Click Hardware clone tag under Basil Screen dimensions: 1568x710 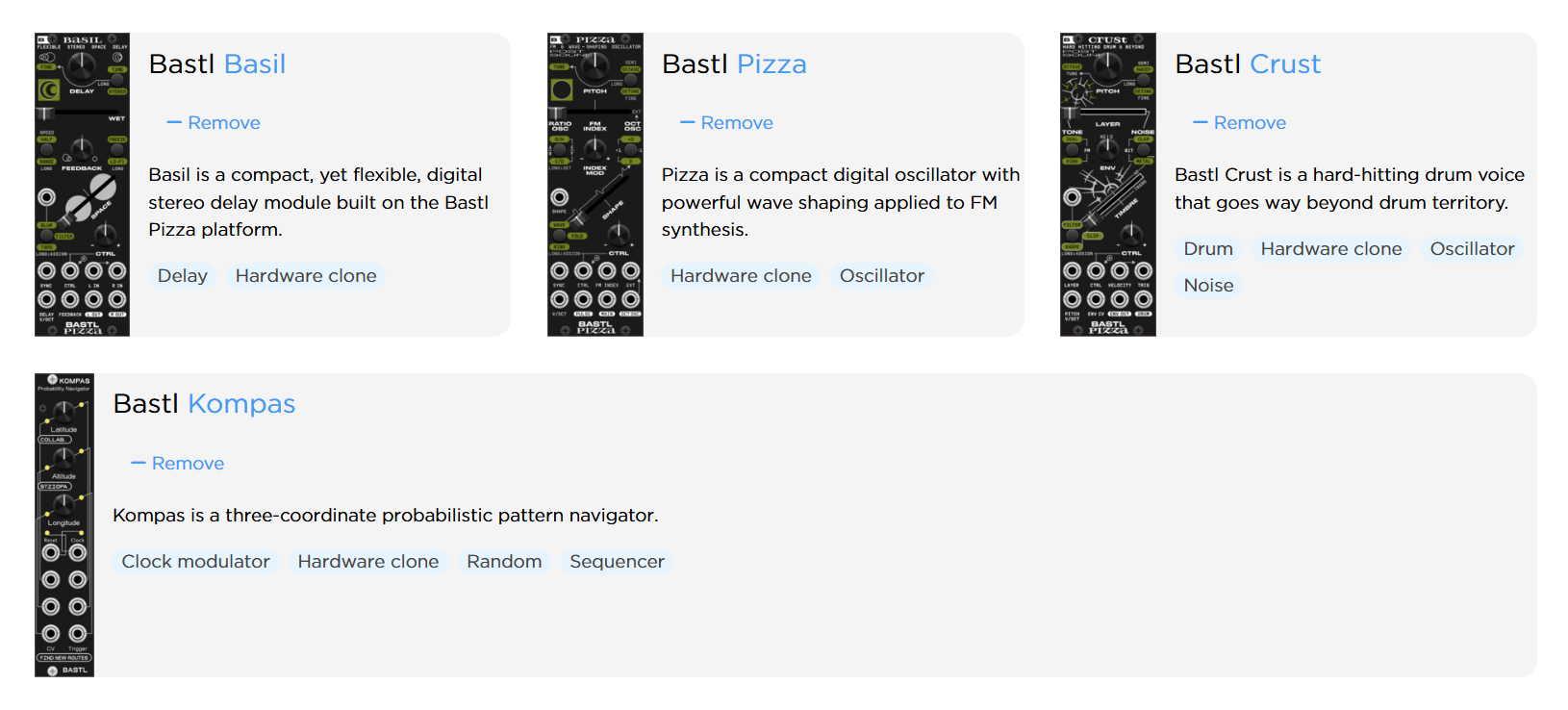306,276
